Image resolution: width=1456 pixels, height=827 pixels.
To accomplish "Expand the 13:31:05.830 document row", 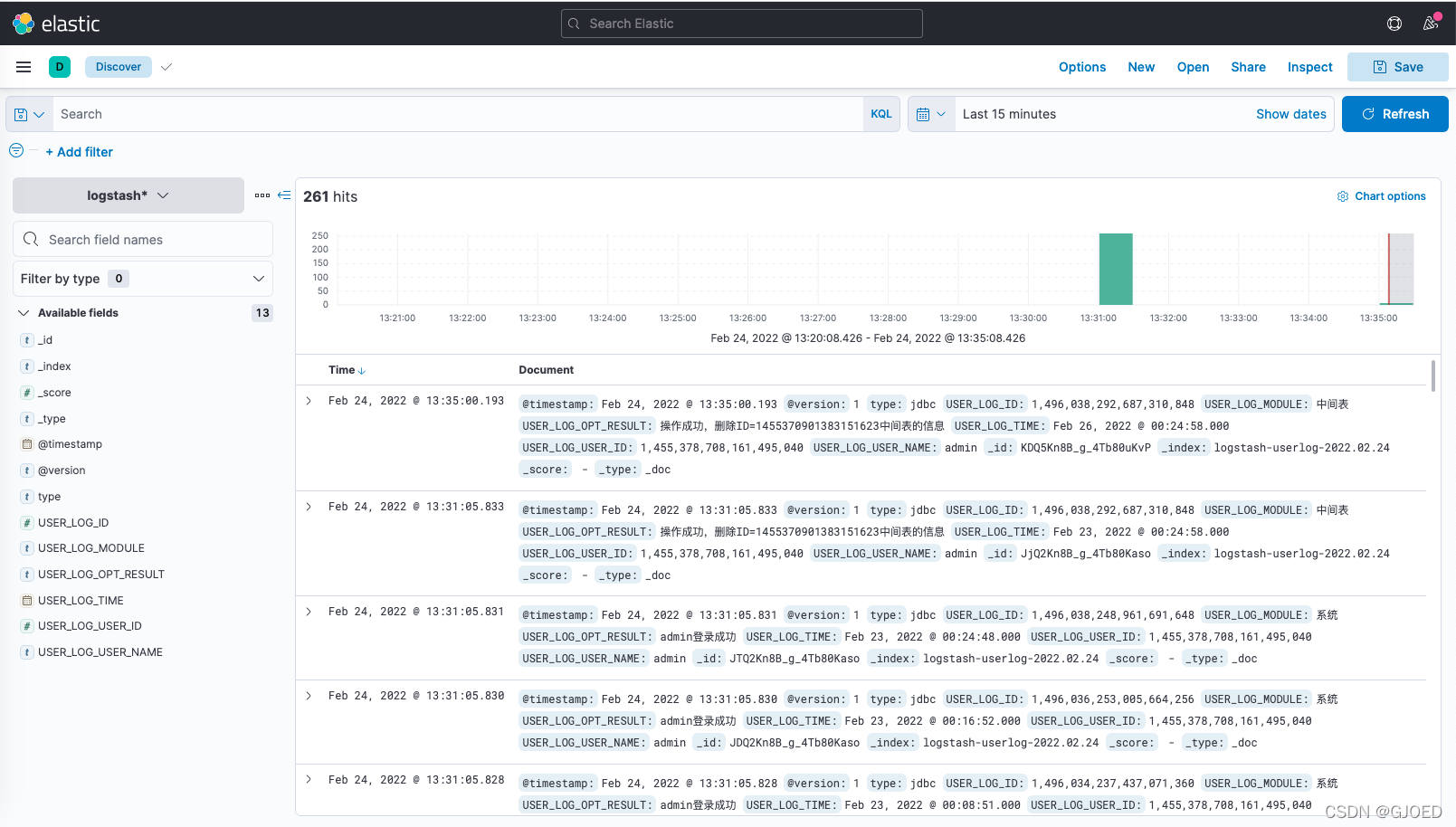I will point(309,696).
